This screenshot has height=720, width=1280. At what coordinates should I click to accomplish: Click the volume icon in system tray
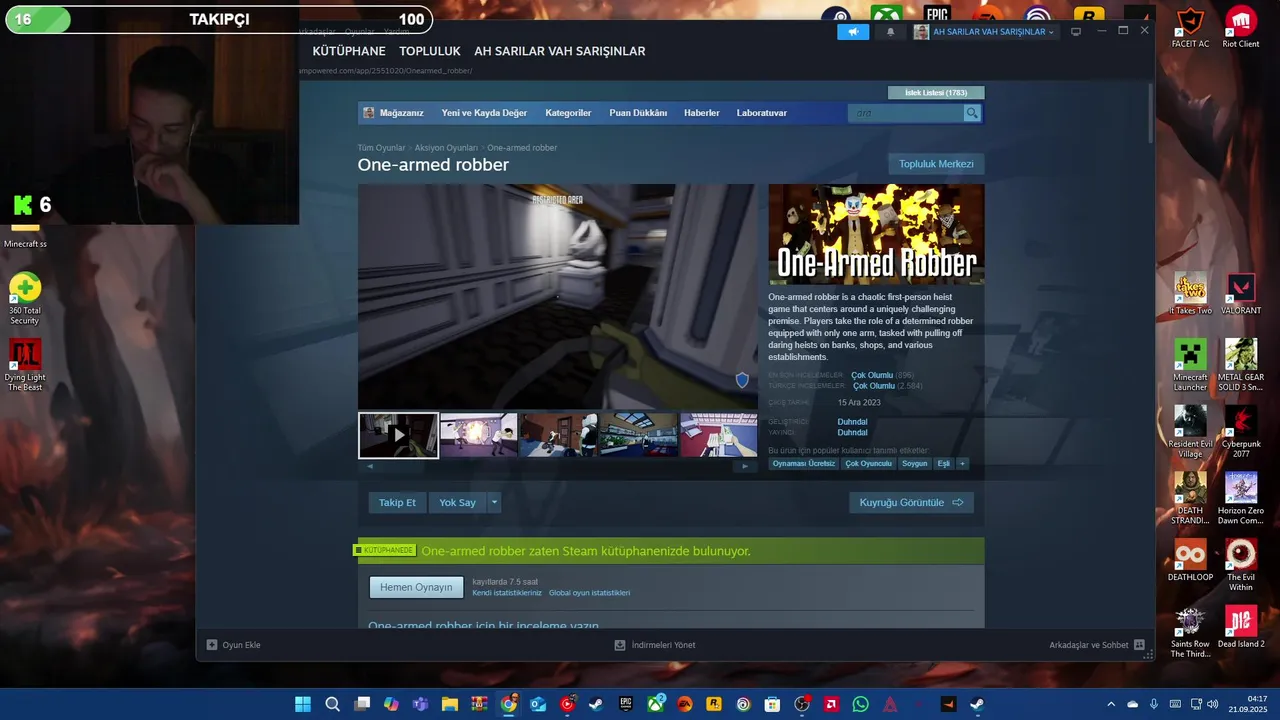click(1213, 704)
